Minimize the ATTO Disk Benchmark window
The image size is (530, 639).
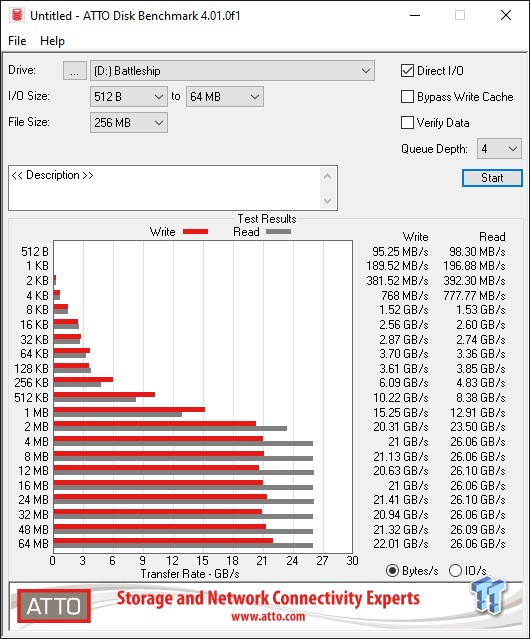(x=415, y=15)
